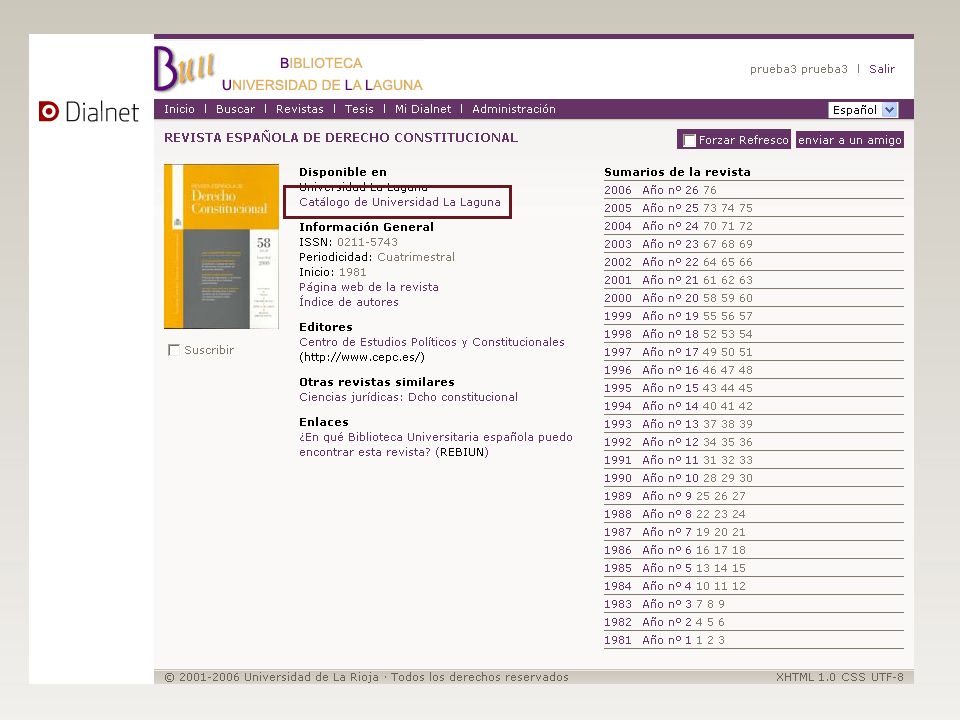Open issue 42 of year 1994
This screenshot has width=960, height=720.
pyautogui.click(x=746, y=407)
